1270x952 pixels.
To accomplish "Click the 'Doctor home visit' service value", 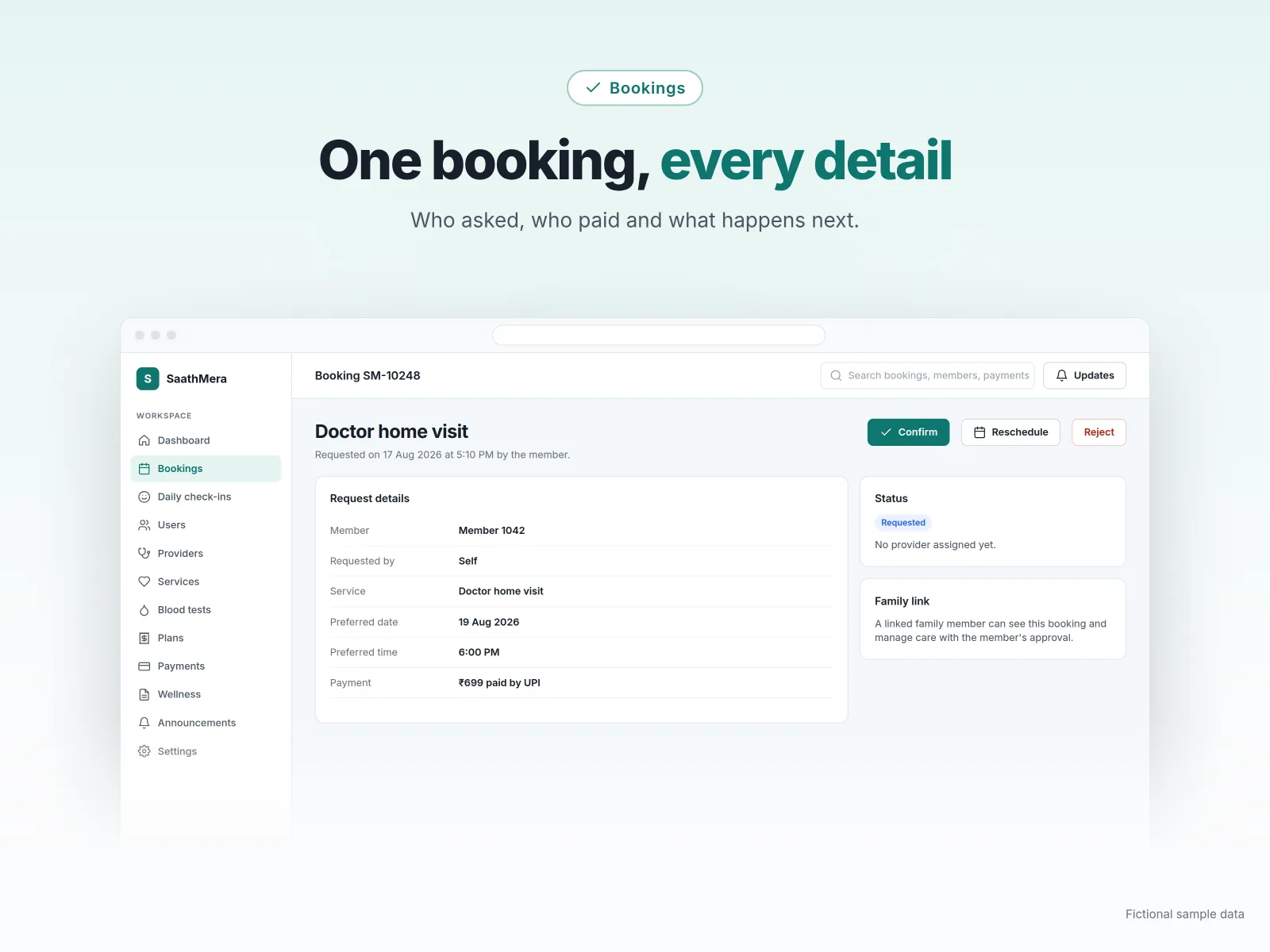I will tap(501, 591).
